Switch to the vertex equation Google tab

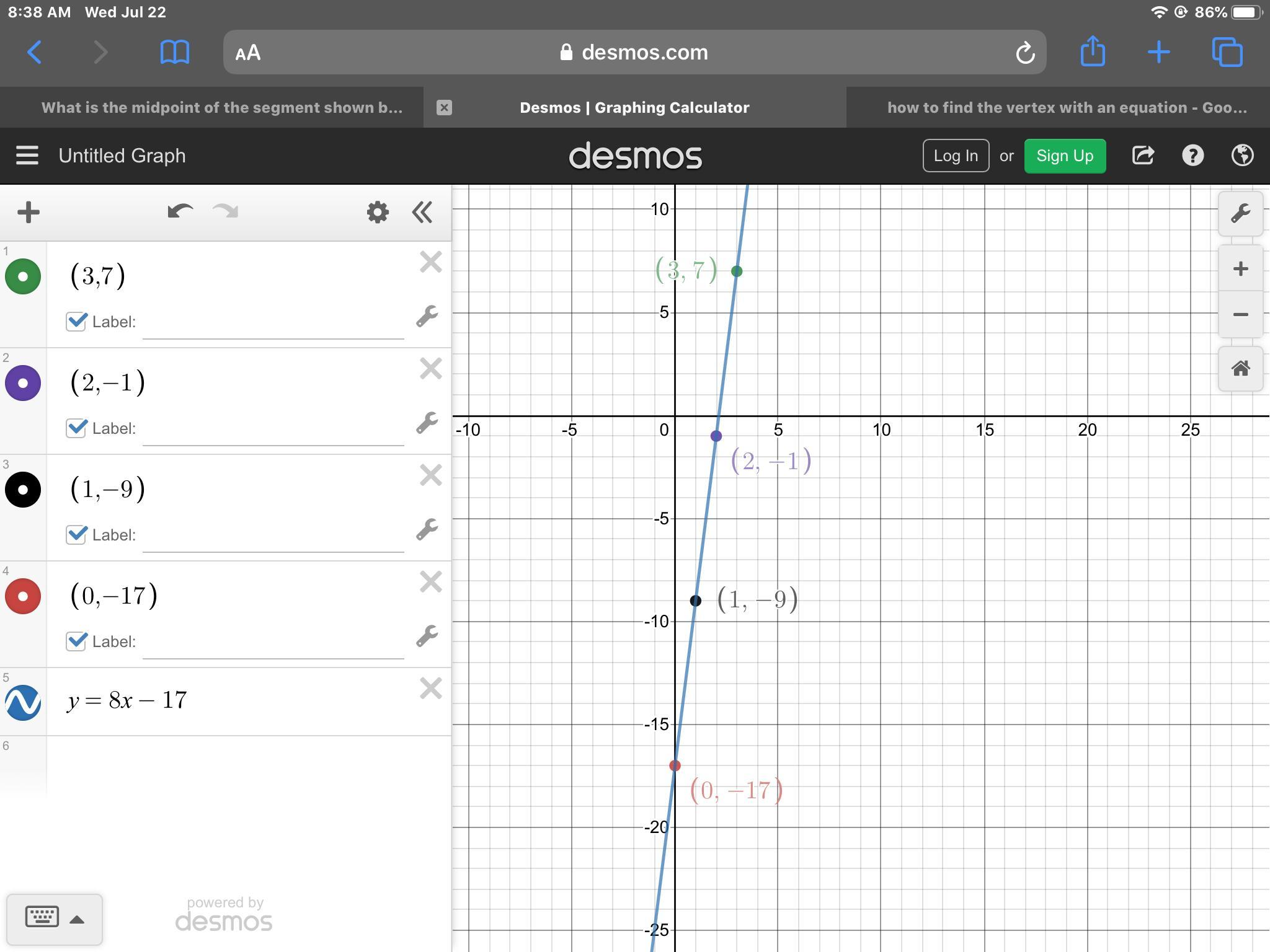(1066, 108)
